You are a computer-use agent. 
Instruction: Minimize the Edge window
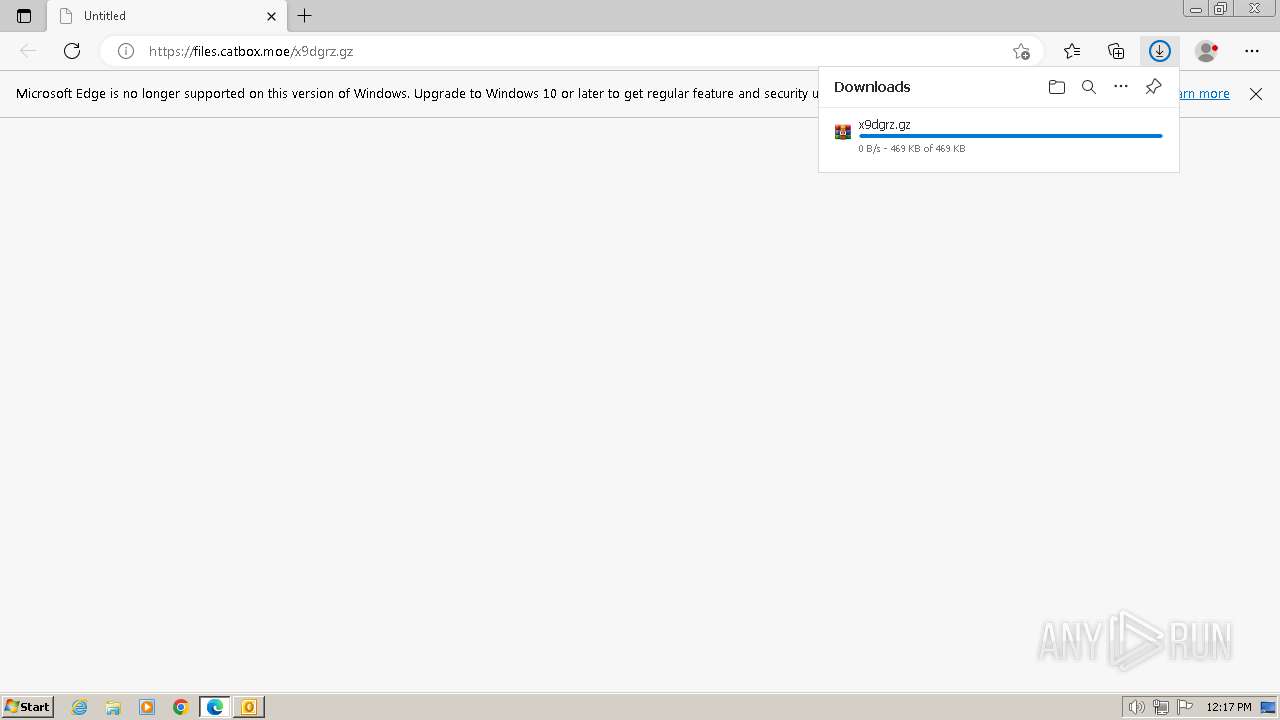pos(1196,9)
